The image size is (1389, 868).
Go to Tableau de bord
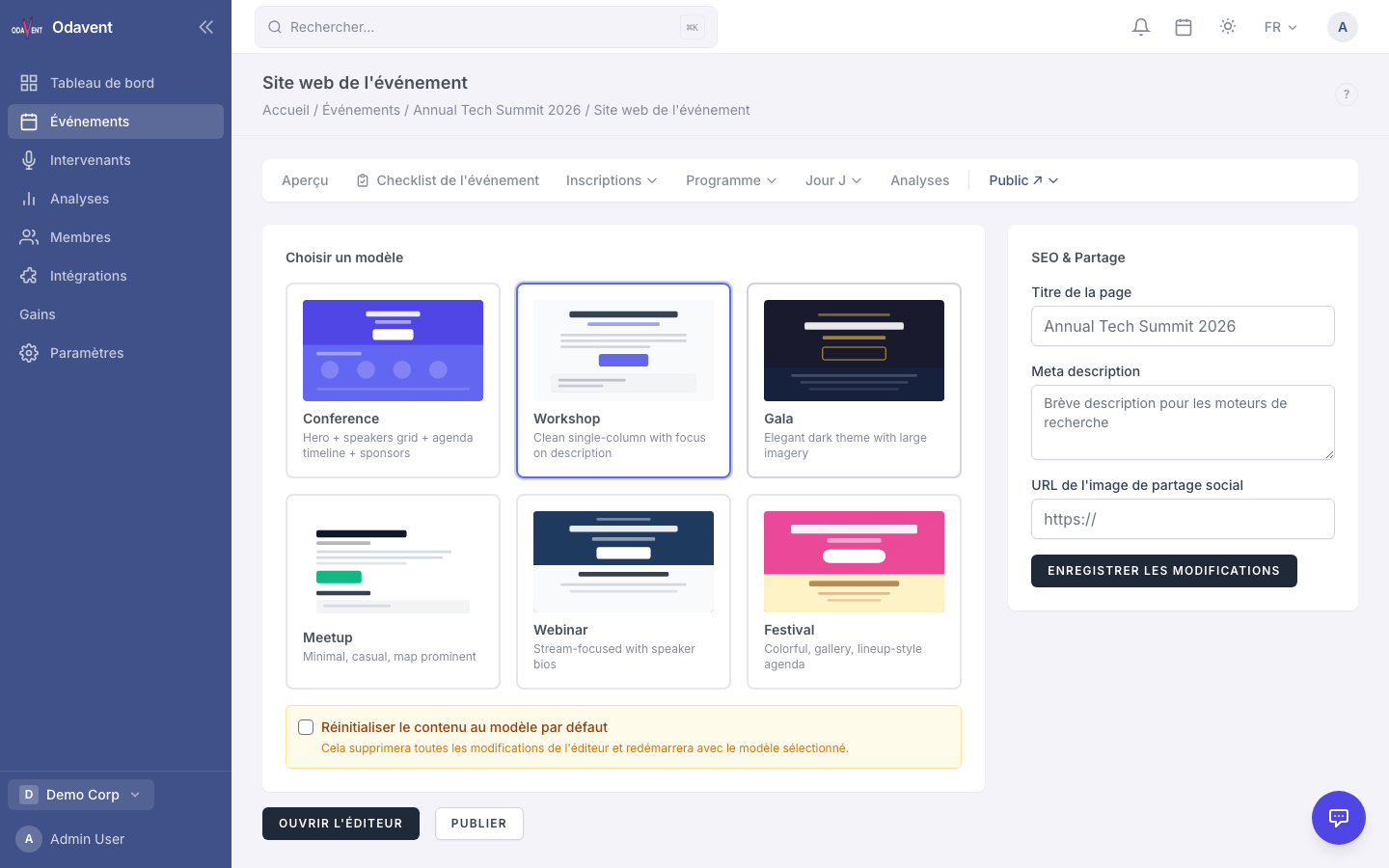116,83
